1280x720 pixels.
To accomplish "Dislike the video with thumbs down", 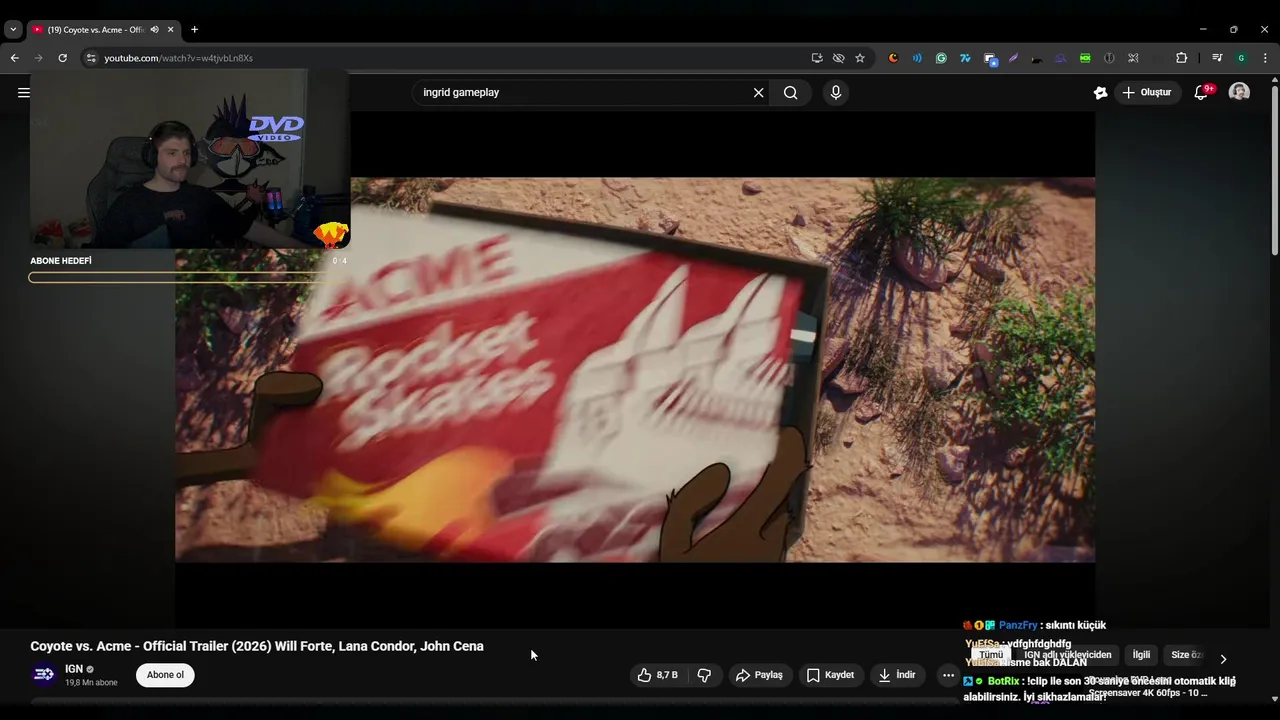I will pos(704,675).
